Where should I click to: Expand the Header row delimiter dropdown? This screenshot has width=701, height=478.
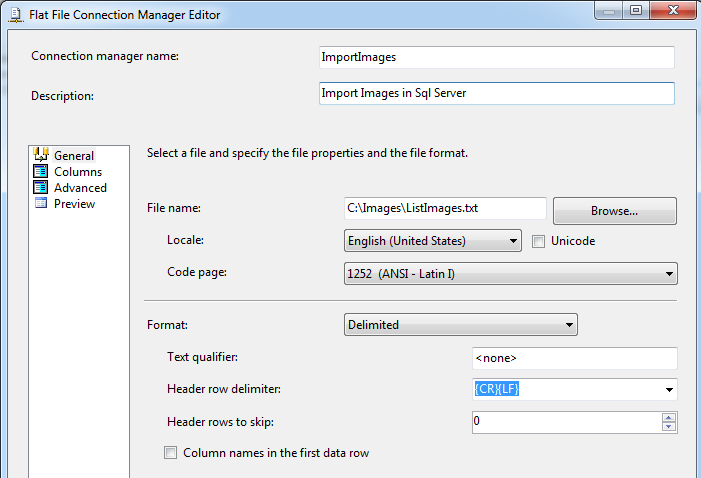pos(668,389)
